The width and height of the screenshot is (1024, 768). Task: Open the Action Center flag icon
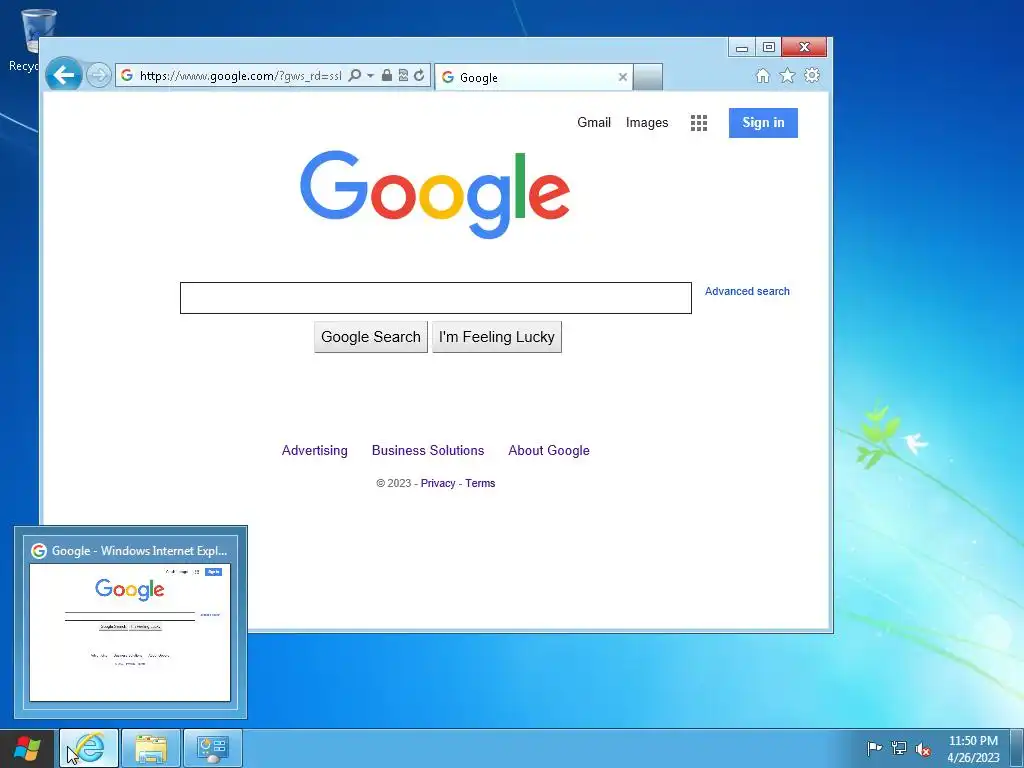click(x=874, y=748)
